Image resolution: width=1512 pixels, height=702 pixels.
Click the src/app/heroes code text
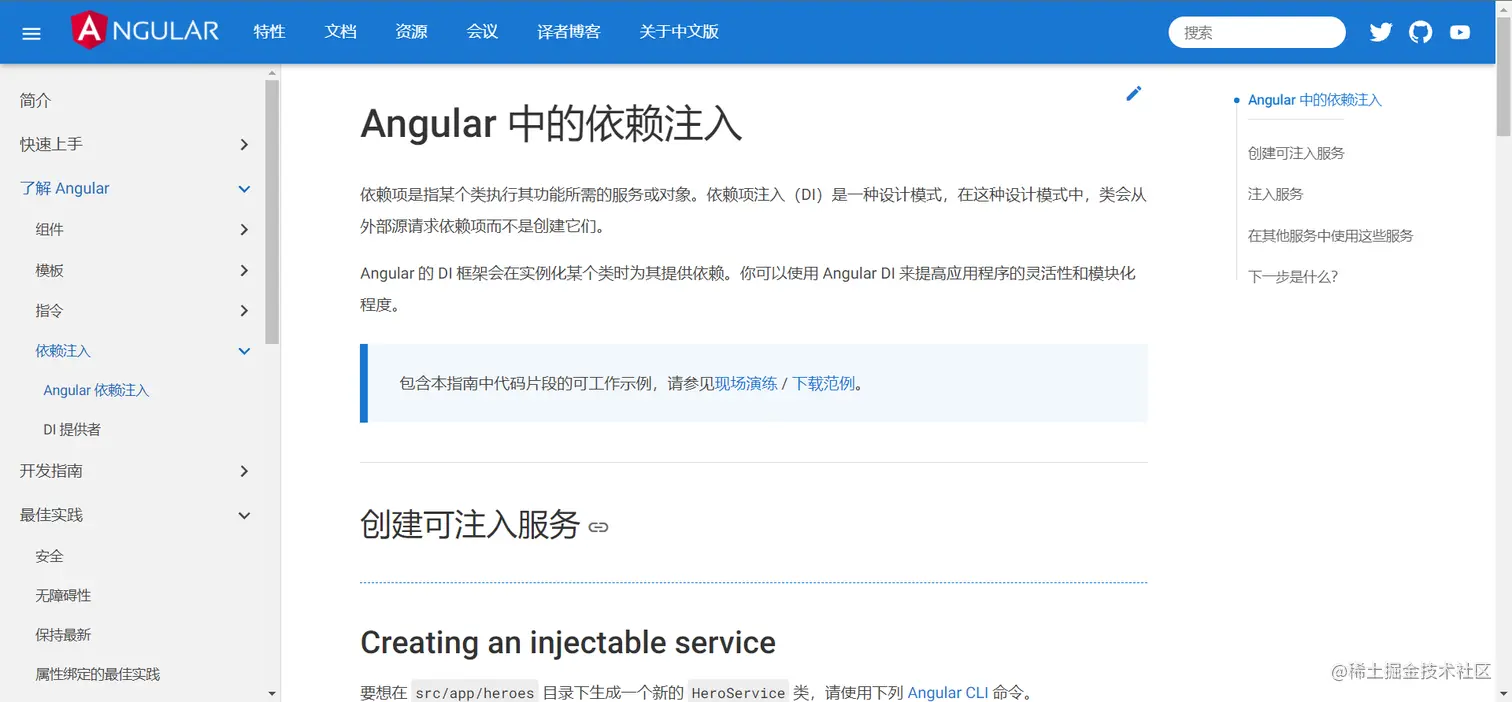475,692
